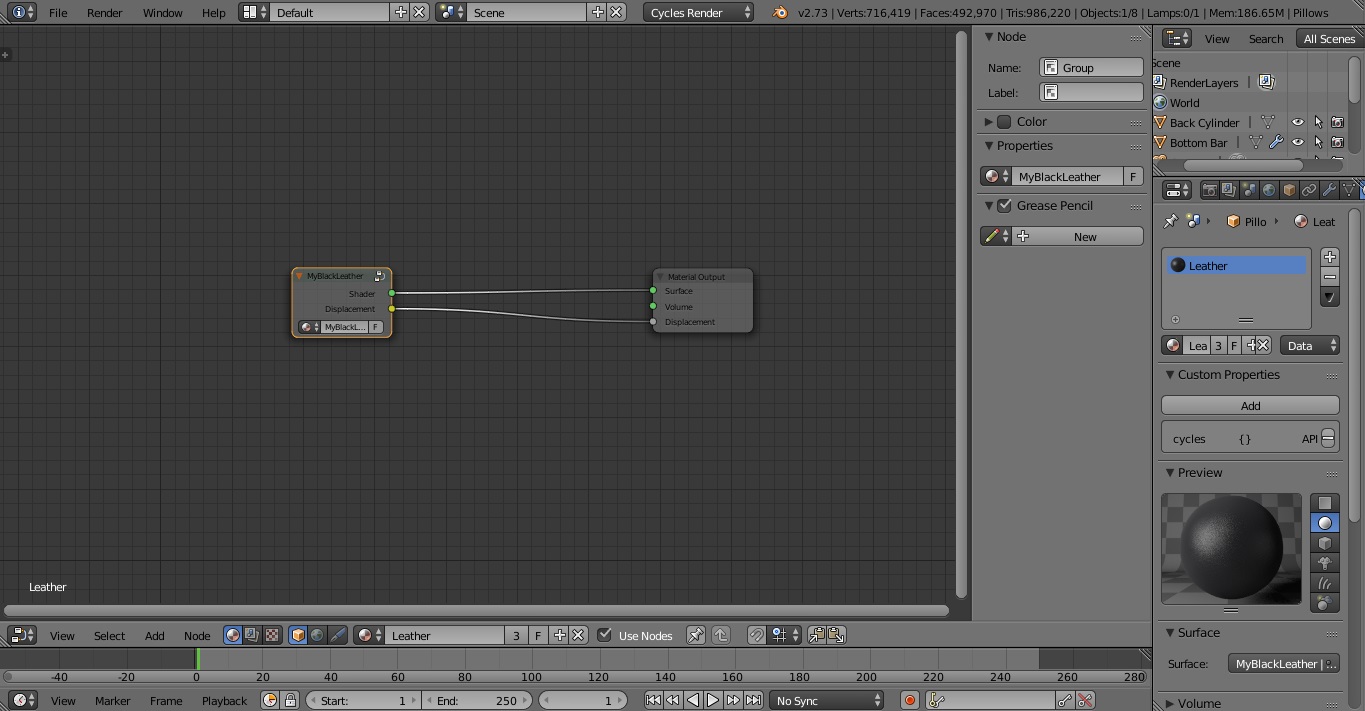
Task: Pin the material datablock with the pushpin icon
Action: pyautogui.click(x=1170, y=221)
